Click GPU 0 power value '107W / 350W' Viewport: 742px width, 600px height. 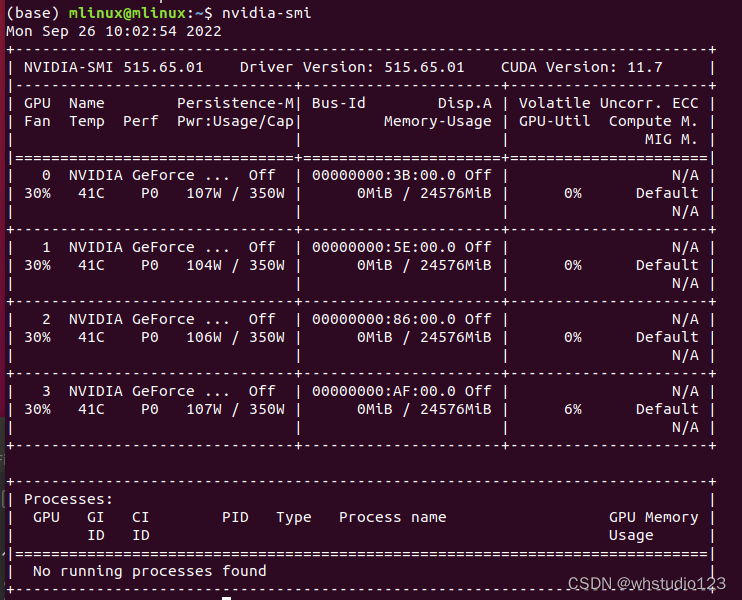(236, 193)
